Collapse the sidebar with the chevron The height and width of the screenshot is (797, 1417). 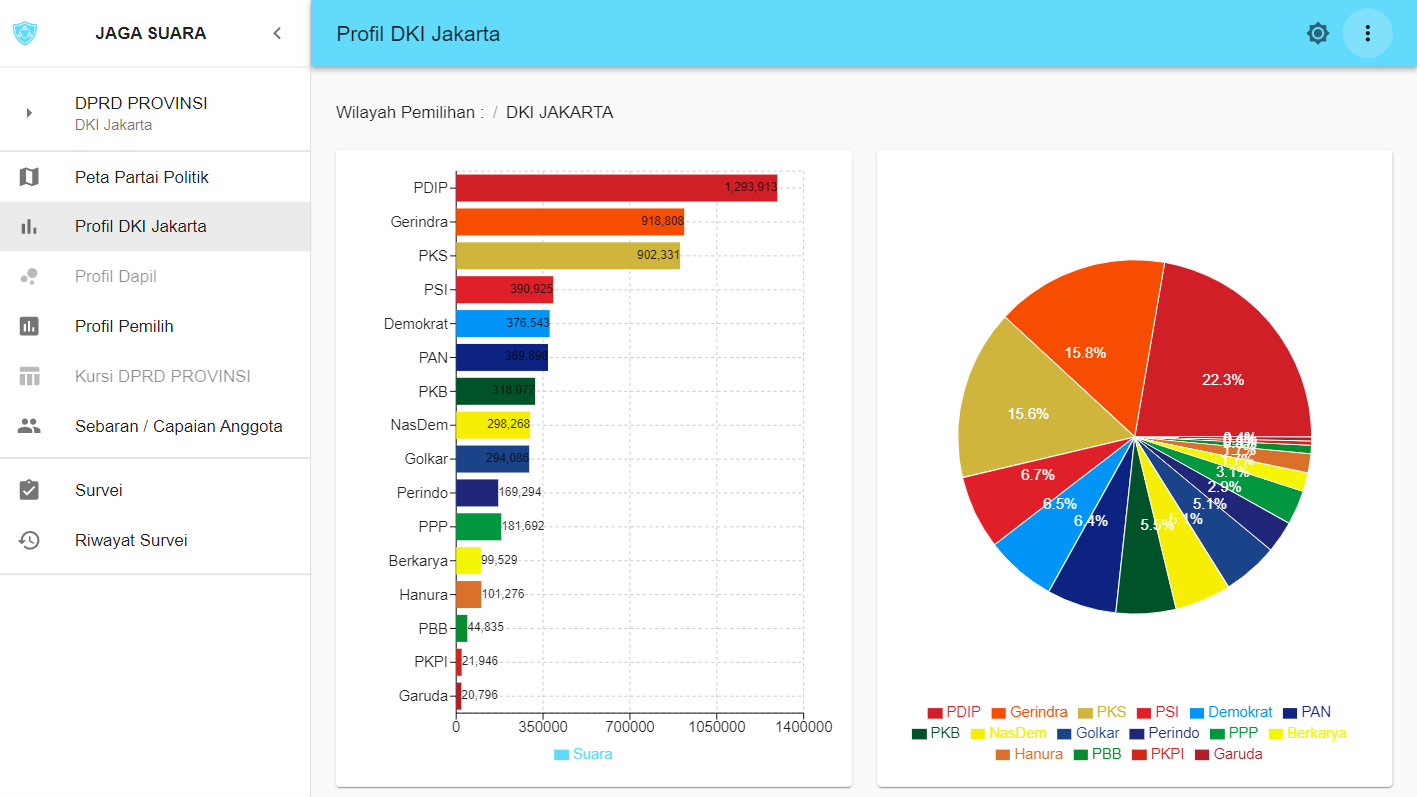click(x=277, y=33)
